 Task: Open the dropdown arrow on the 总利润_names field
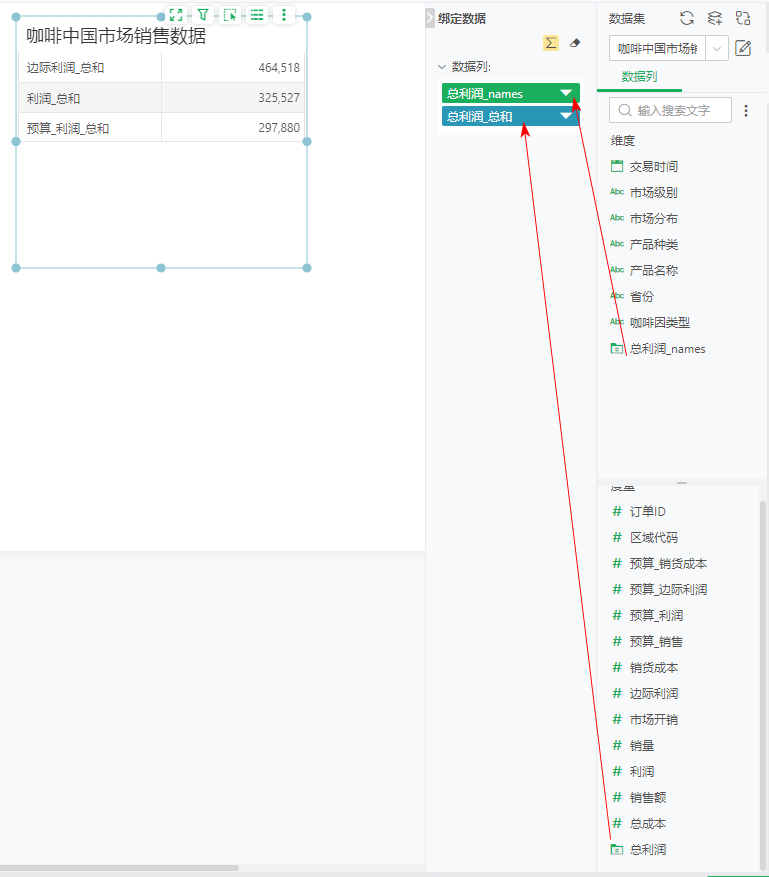566,93
